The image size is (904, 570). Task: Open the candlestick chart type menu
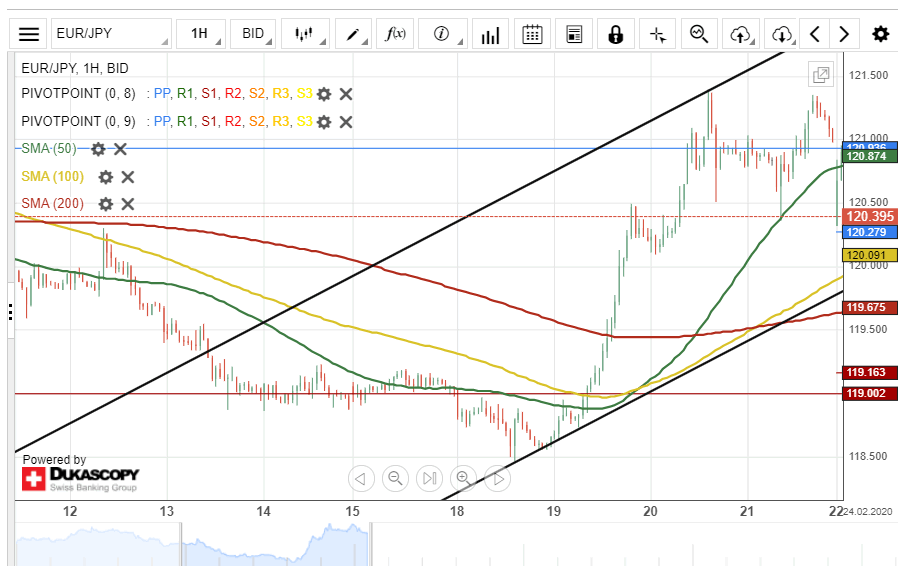(x=305, y=34)
